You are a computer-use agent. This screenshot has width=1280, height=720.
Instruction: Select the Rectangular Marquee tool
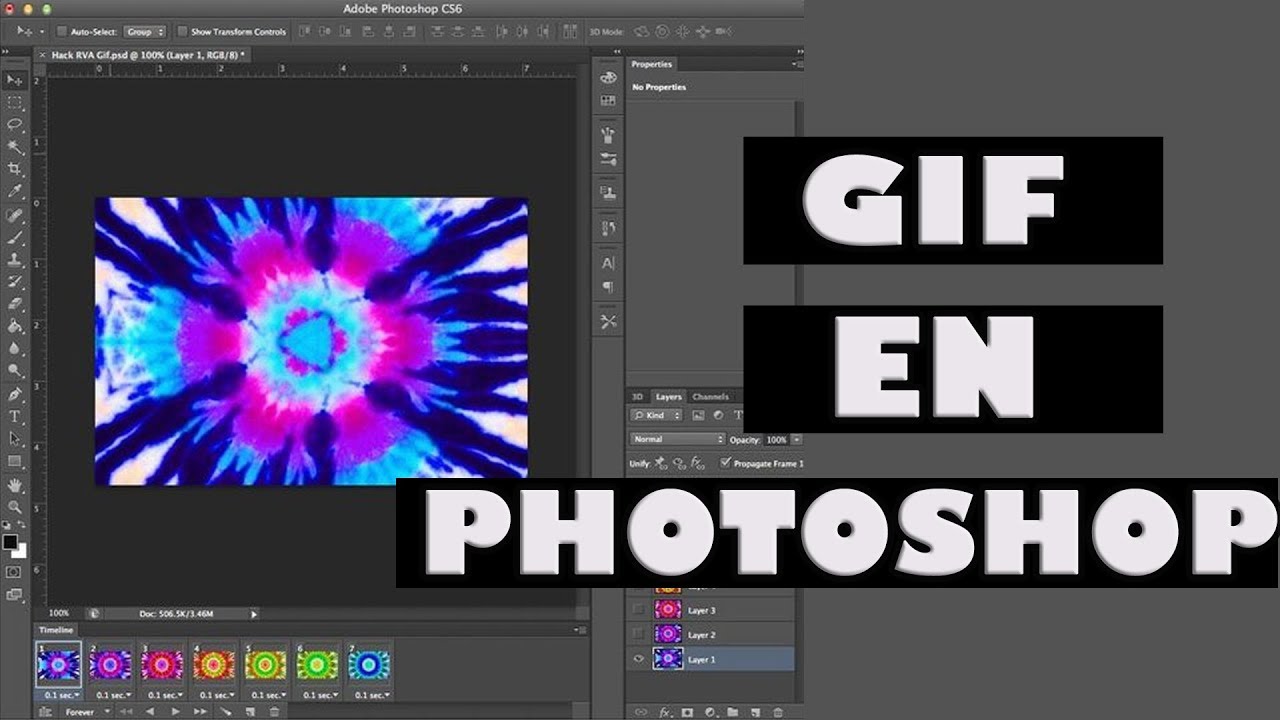point(15,103)
